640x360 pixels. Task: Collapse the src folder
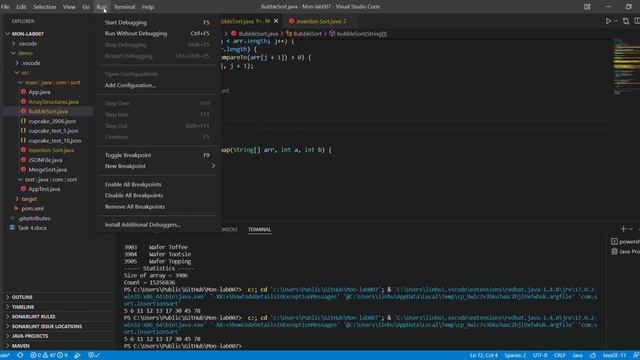pos(17,73)
